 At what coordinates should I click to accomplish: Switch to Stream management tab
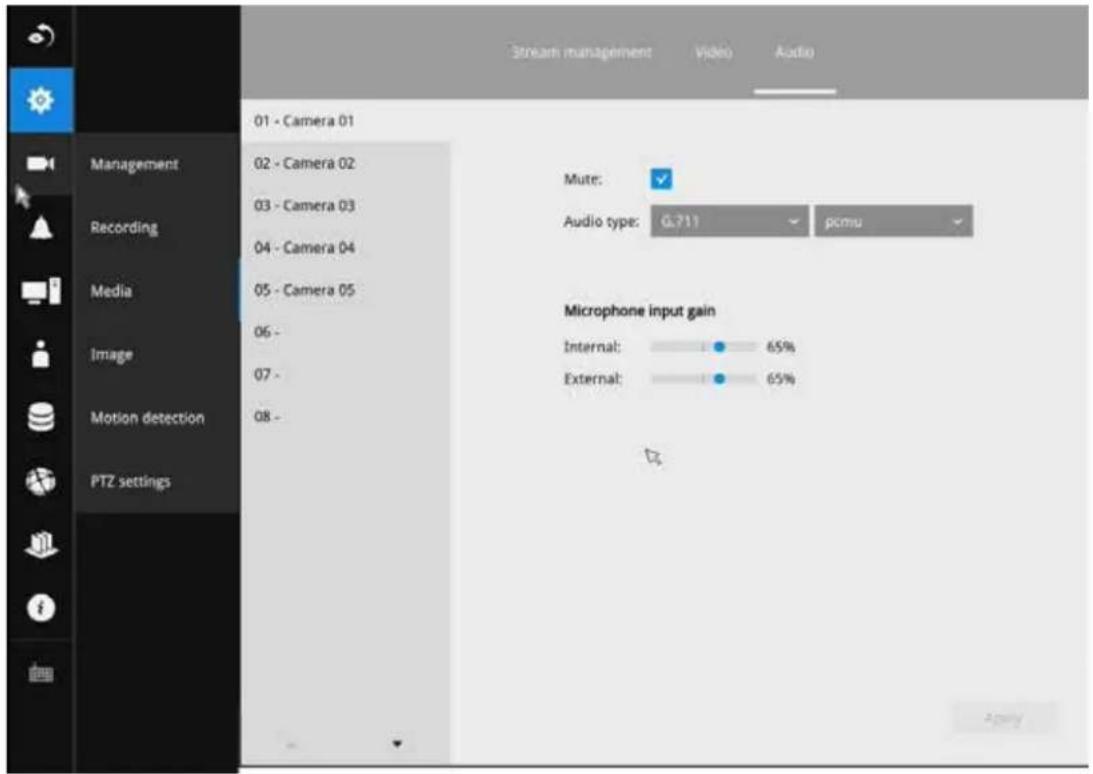pyautogui.click(x=581, y=52)
